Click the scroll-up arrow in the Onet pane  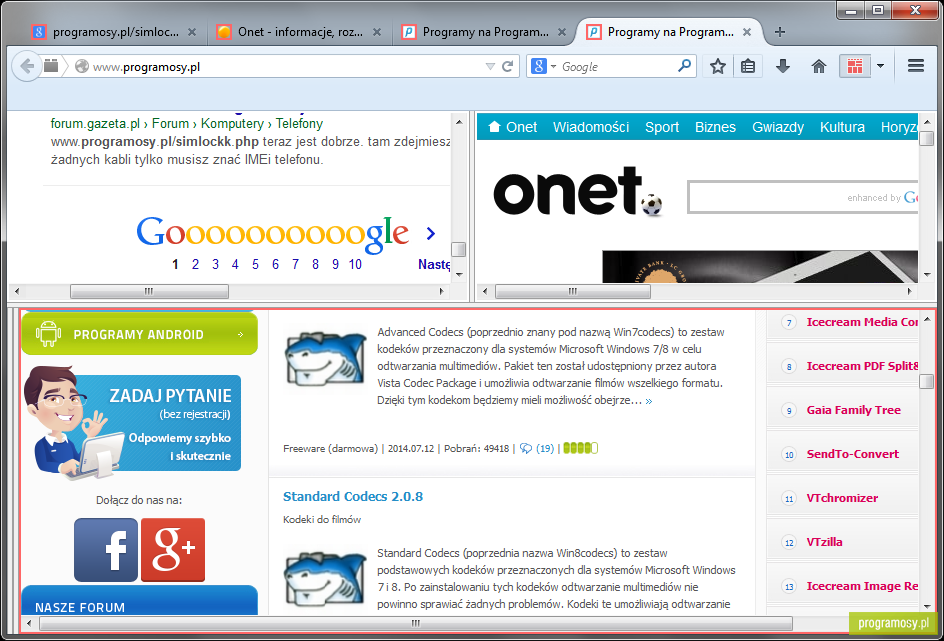point(927,121)
